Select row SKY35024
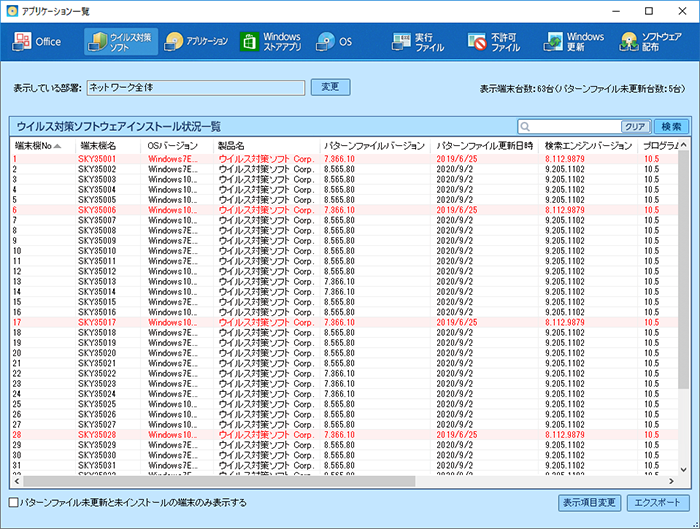Viewport: 700px width, 529px height. click(344, 394)
